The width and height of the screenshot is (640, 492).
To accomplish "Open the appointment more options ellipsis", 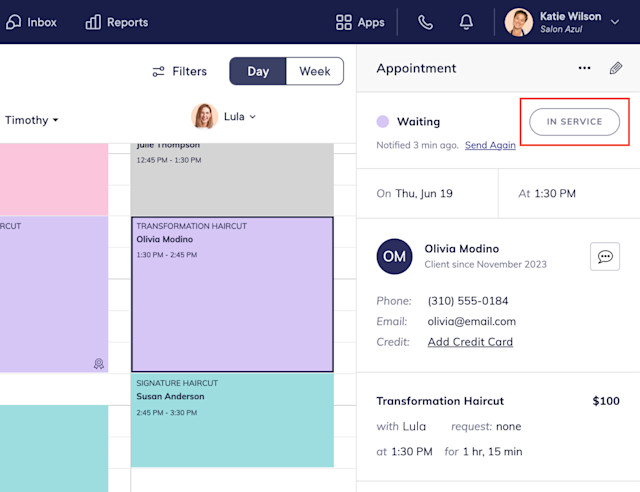I will (584, 68).
